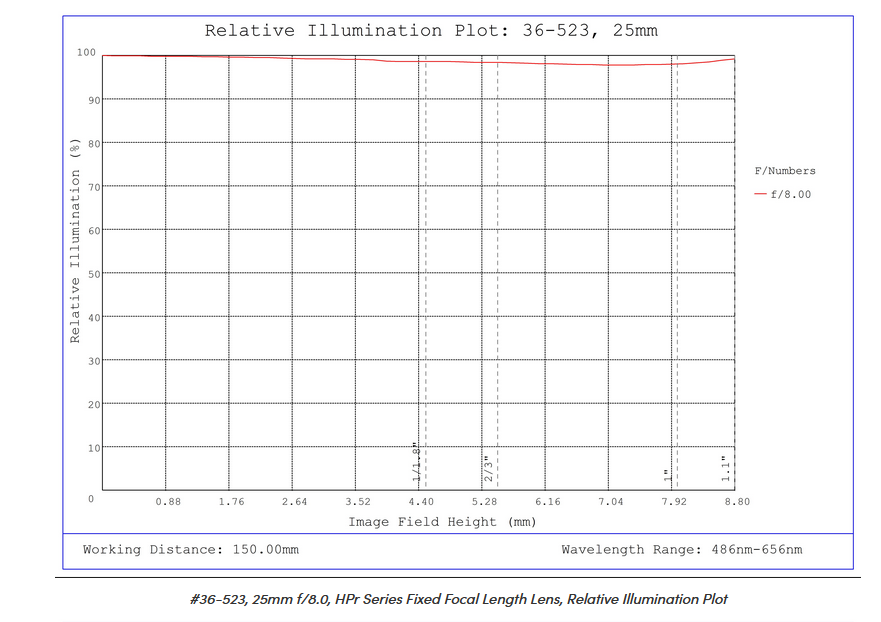Click the 0.88 x-axis tick label
The image size is (881, 622).
(168, 501)
